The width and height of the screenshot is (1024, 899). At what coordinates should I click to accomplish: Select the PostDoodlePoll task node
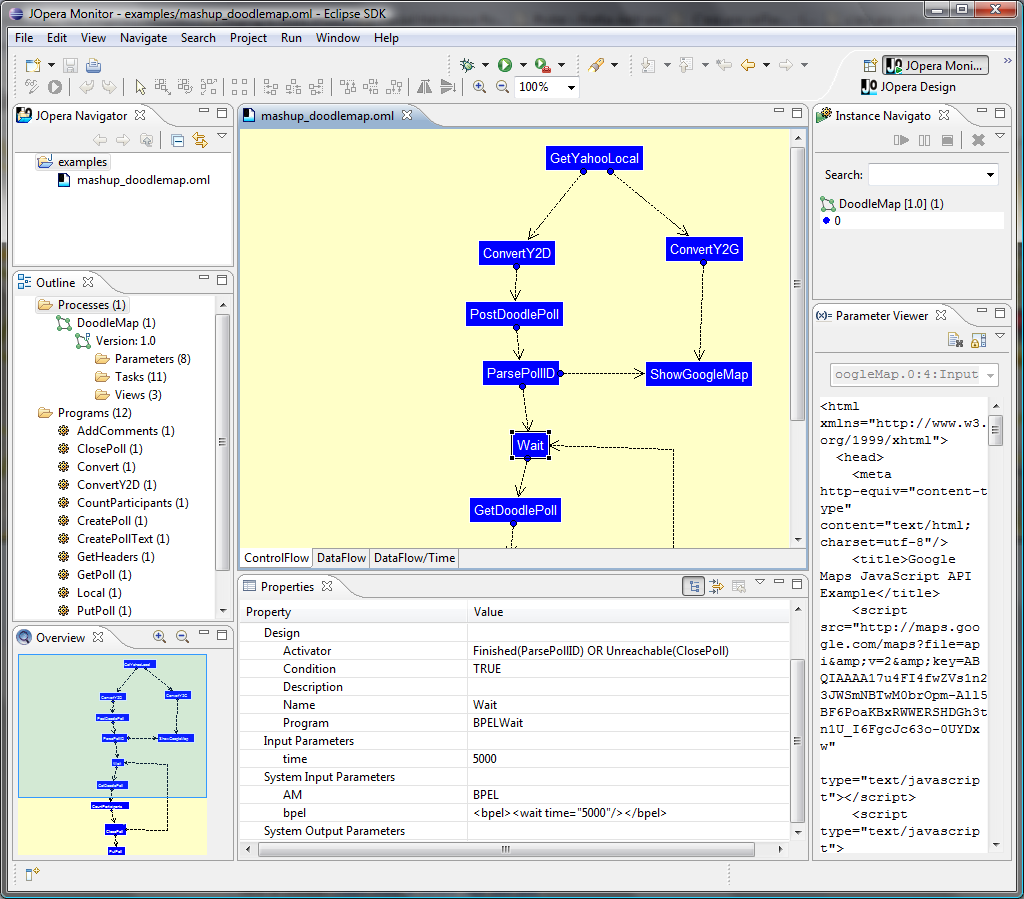514,314
